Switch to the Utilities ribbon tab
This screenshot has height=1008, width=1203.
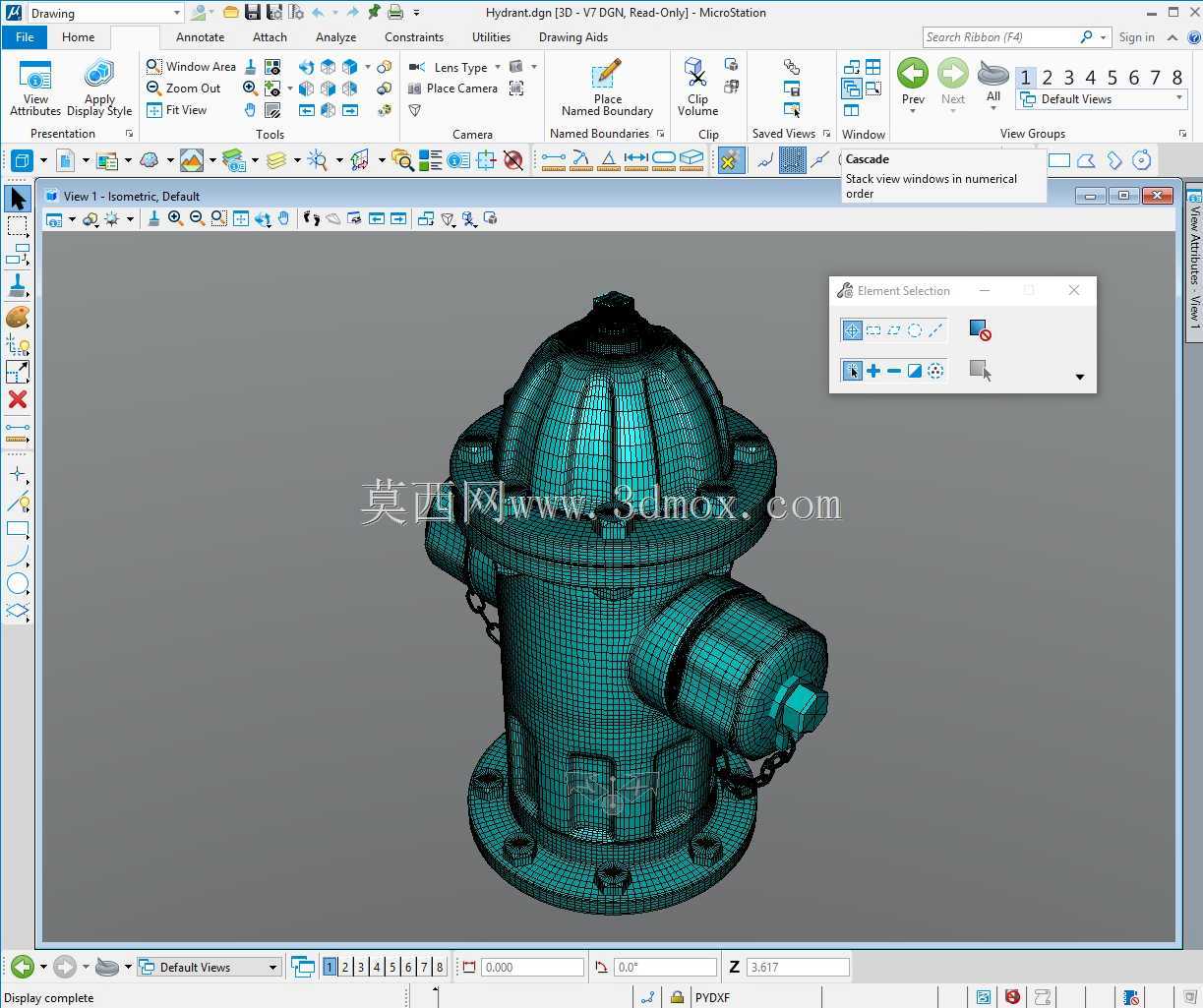tap(491, 37)
